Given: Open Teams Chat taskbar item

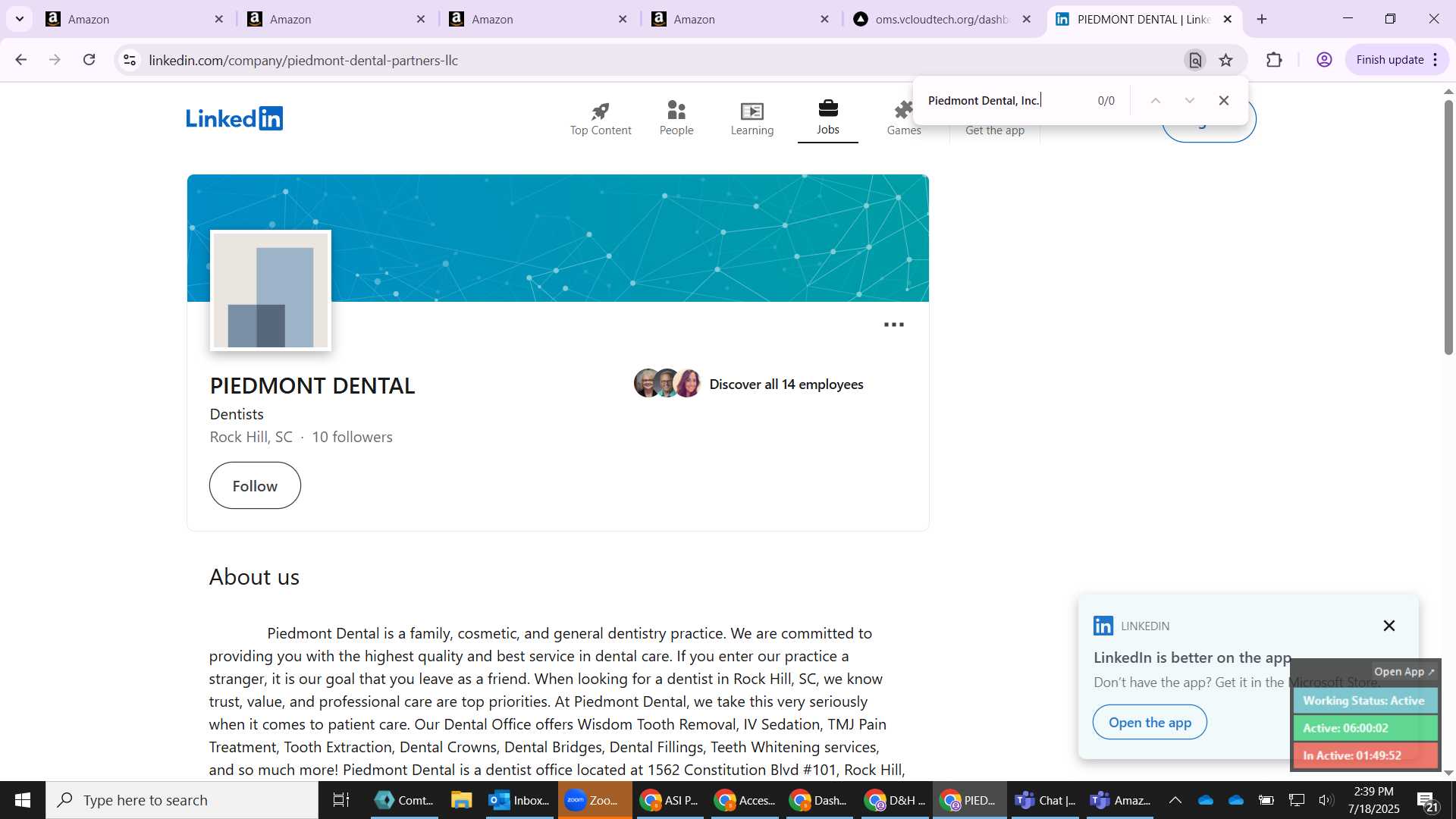Looking at the screenshot, I should pos(1046,800).
